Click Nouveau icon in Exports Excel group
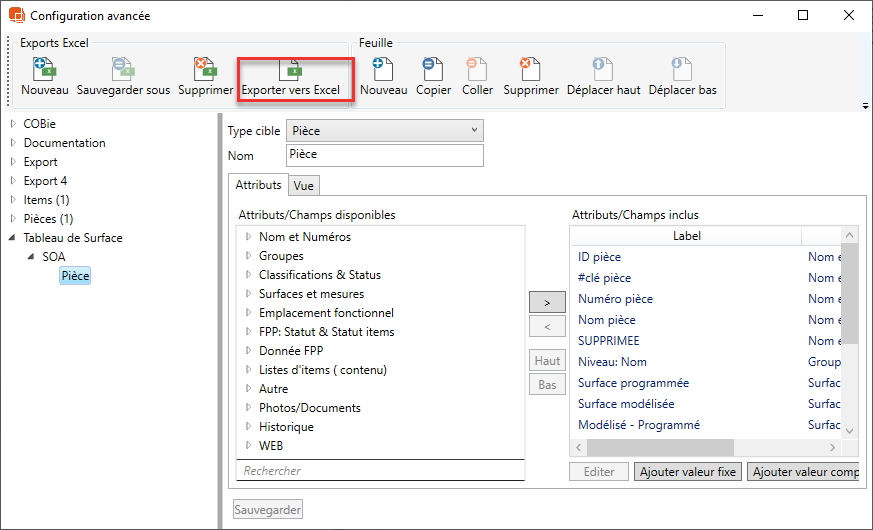 coord(44,69)
